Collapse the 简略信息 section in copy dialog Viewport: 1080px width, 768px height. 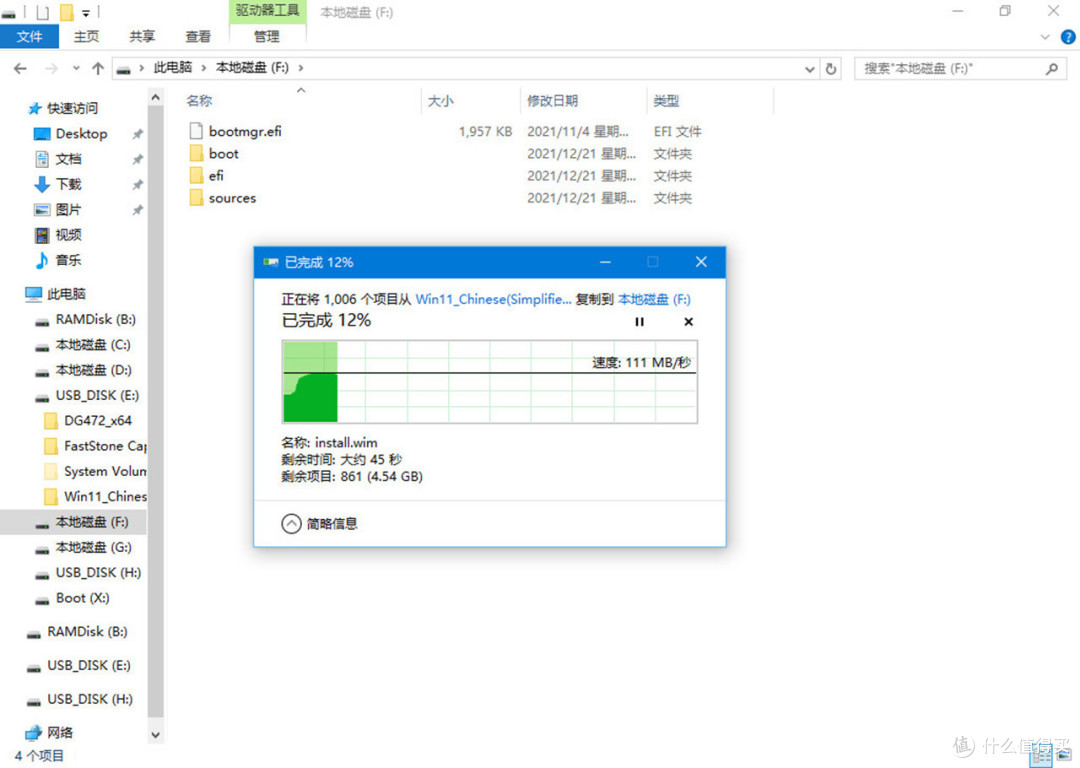click(x=291, y=523)
